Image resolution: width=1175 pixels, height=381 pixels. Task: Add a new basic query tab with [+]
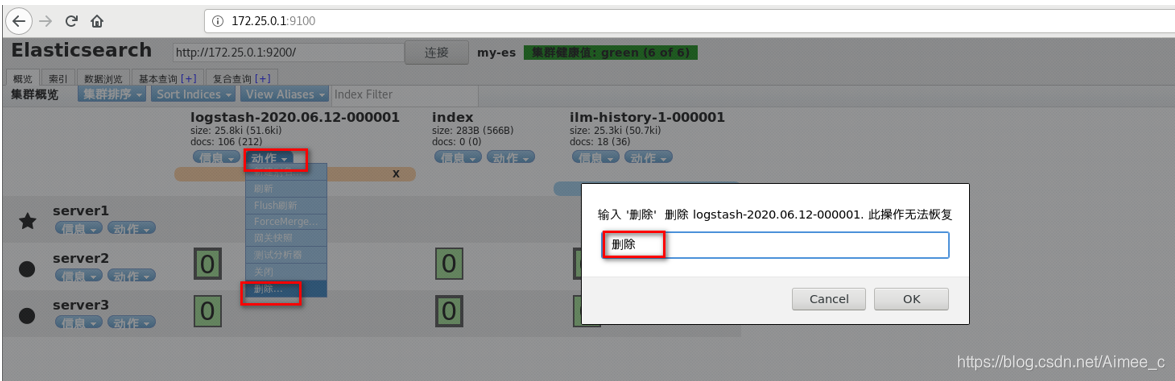pos(188,78)
